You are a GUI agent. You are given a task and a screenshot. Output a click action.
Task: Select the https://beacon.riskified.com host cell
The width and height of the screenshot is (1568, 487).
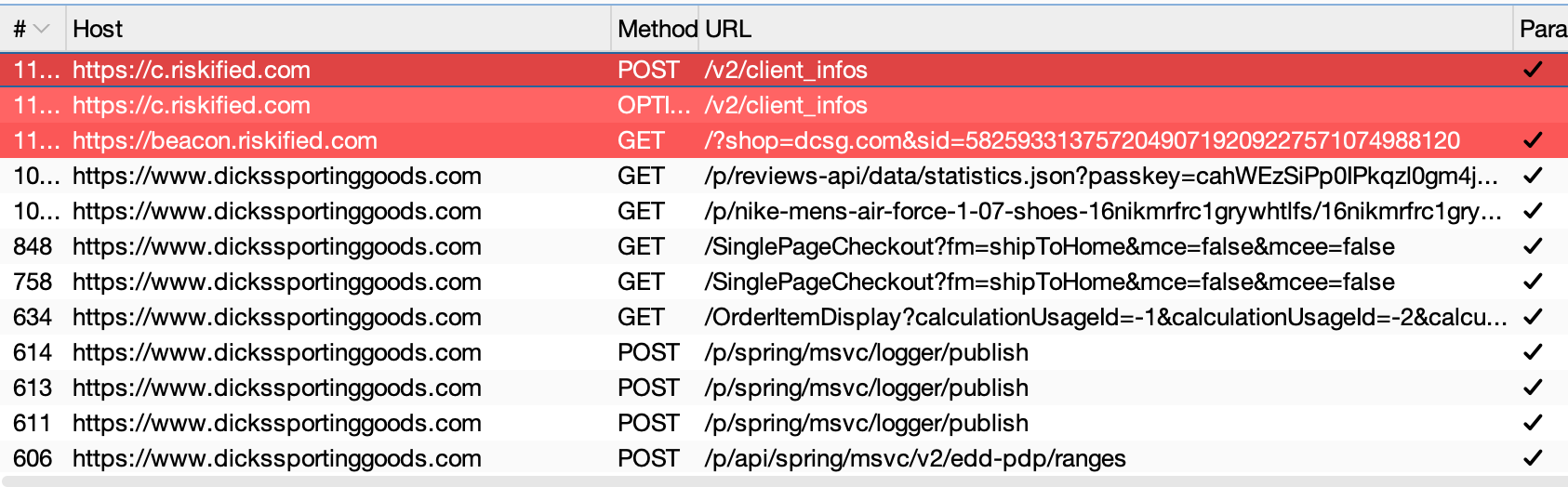pos(225,140)
